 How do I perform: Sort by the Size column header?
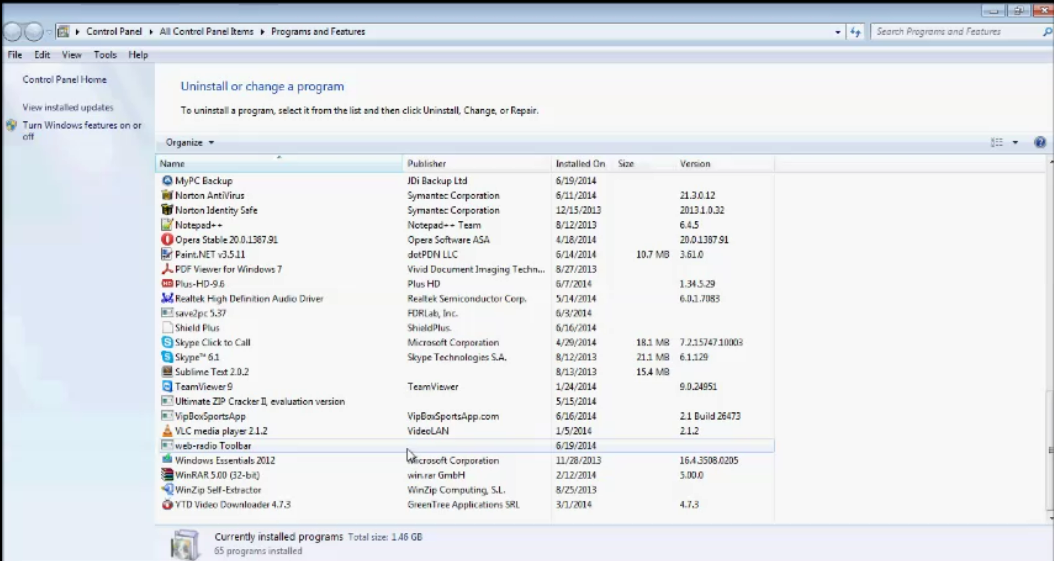click(644, 163)
